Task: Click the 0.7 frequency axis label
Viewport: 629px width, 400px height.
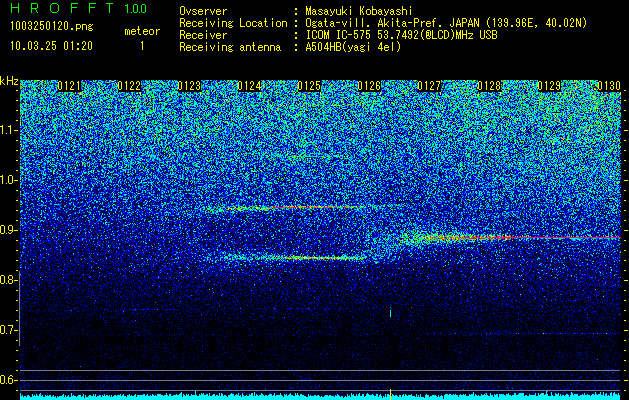Action: [9, 330]
